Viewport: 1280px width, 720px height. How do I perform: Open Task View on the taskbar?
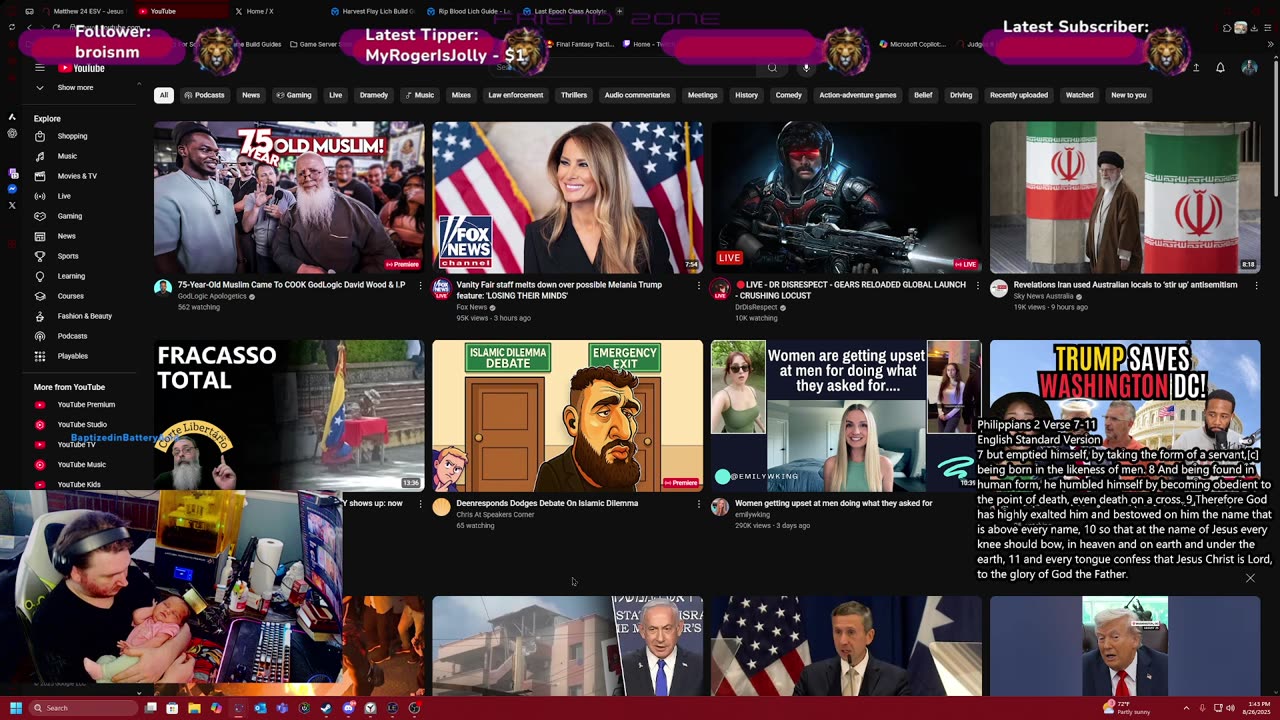150,708
